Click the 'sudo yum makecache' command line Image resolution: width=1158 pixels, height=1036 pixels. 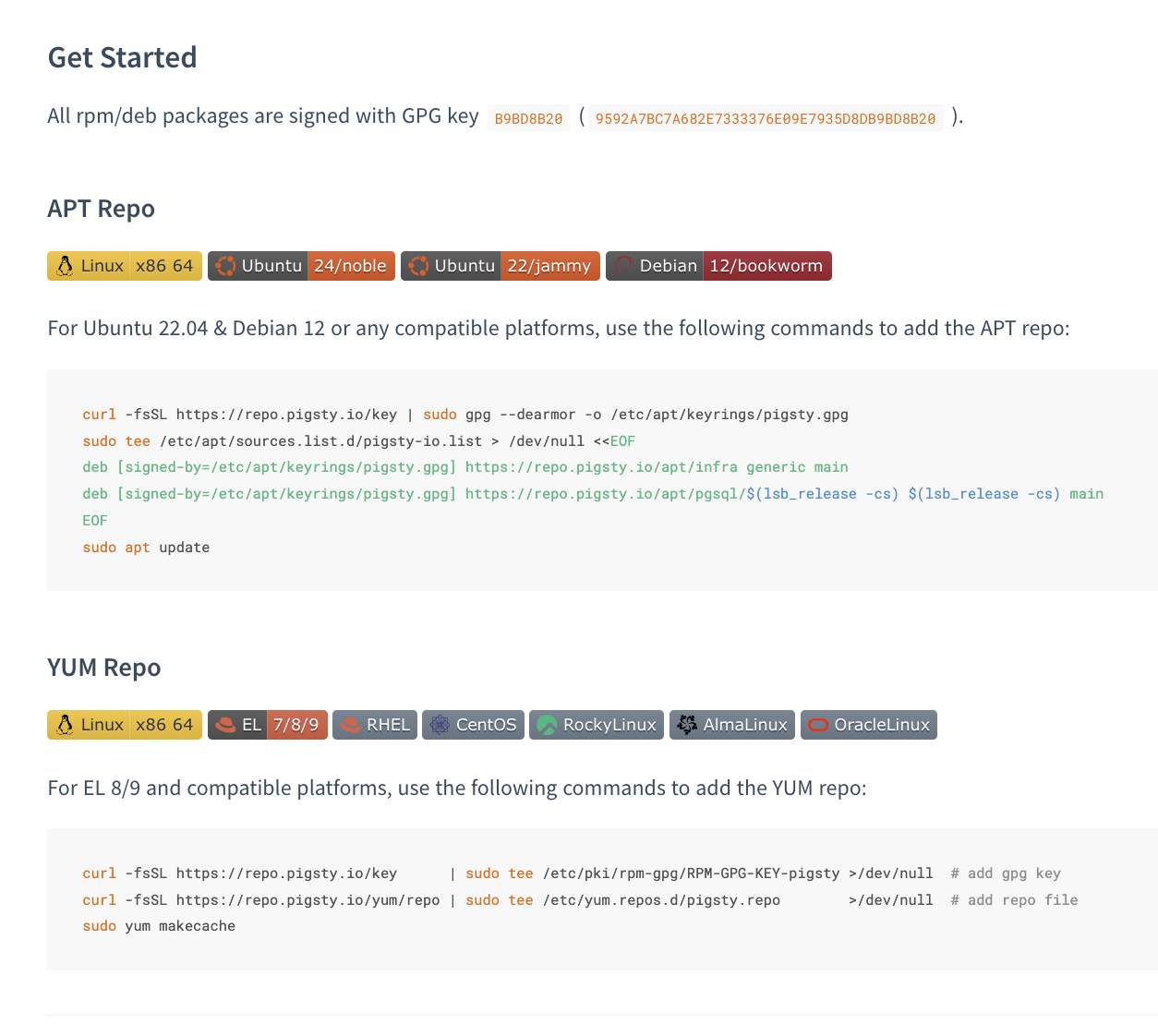159,926
